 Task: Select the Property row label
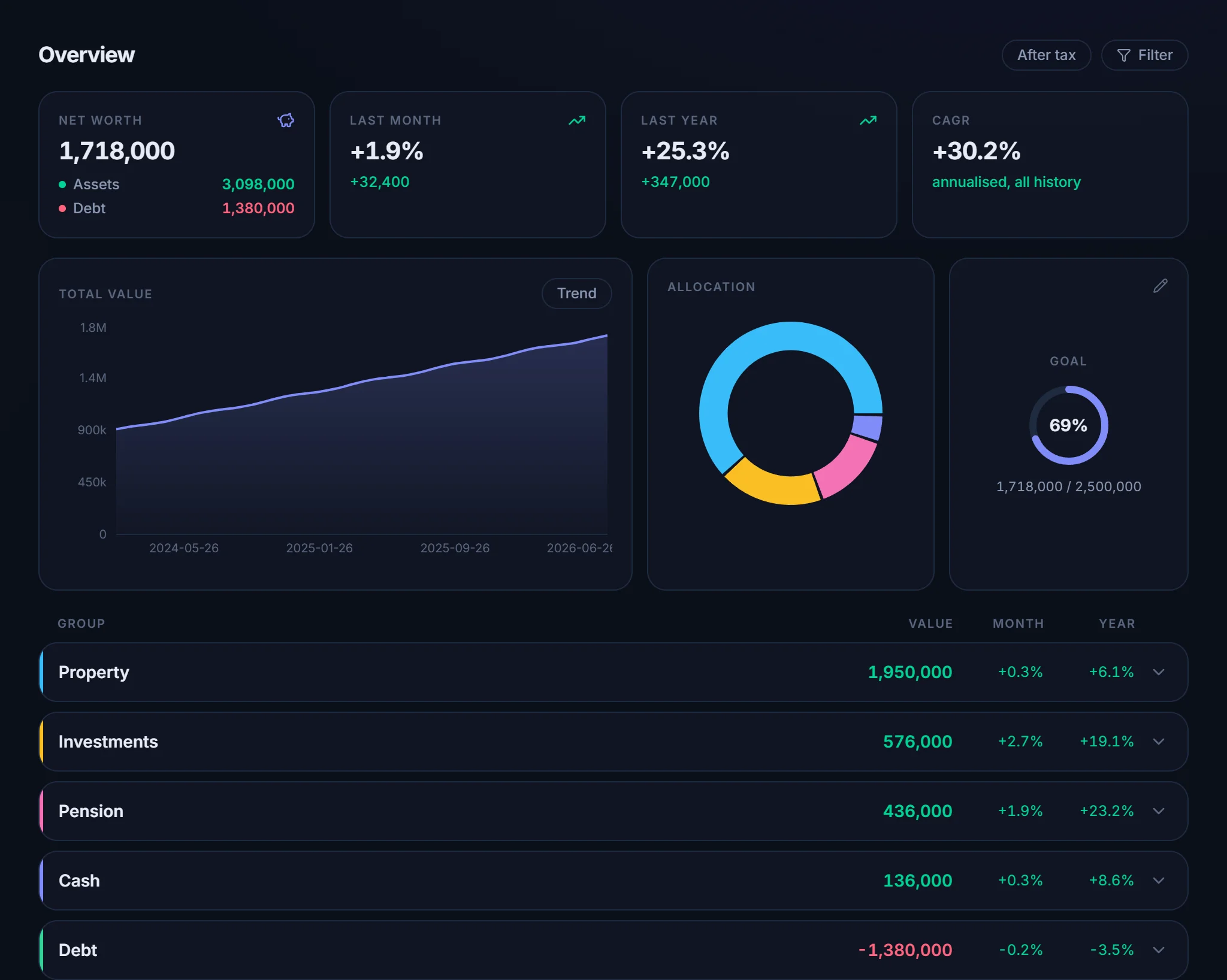(94, 672)
